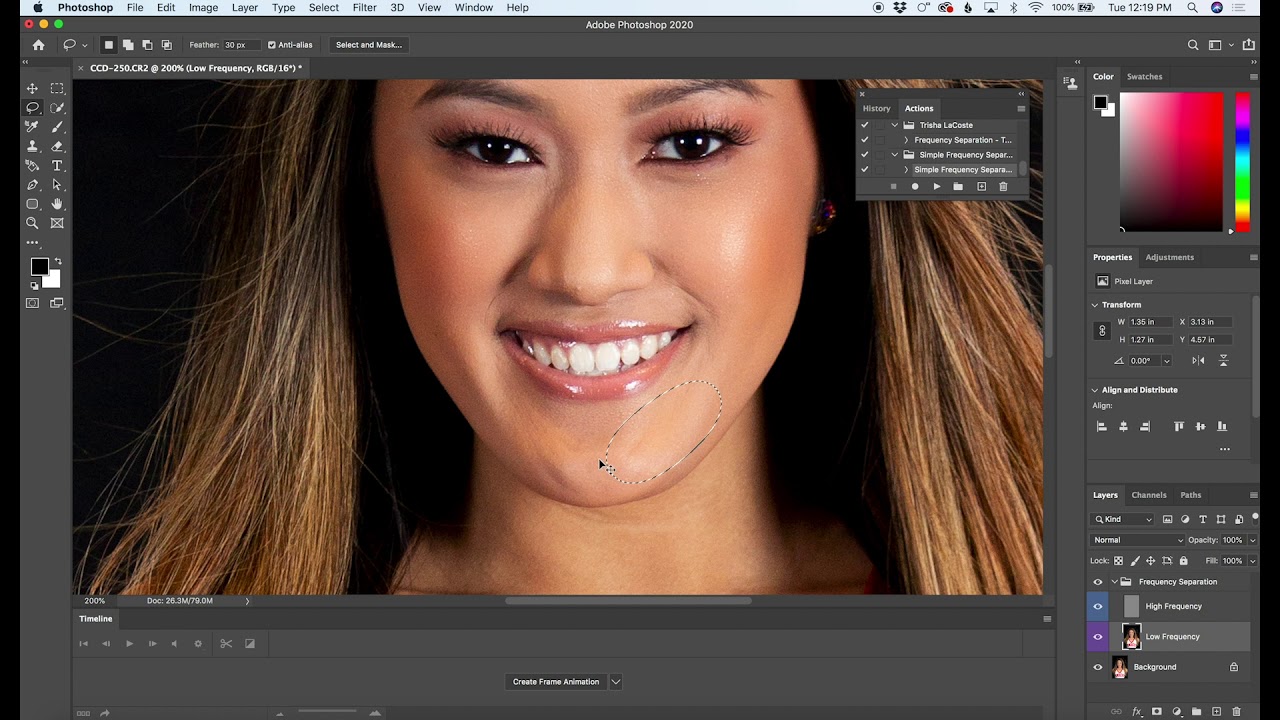Image resolution: width=1280 pixels, height=720 pixels.
Task: Select the Rectangular Marquee tool
Action: point(57,88)
